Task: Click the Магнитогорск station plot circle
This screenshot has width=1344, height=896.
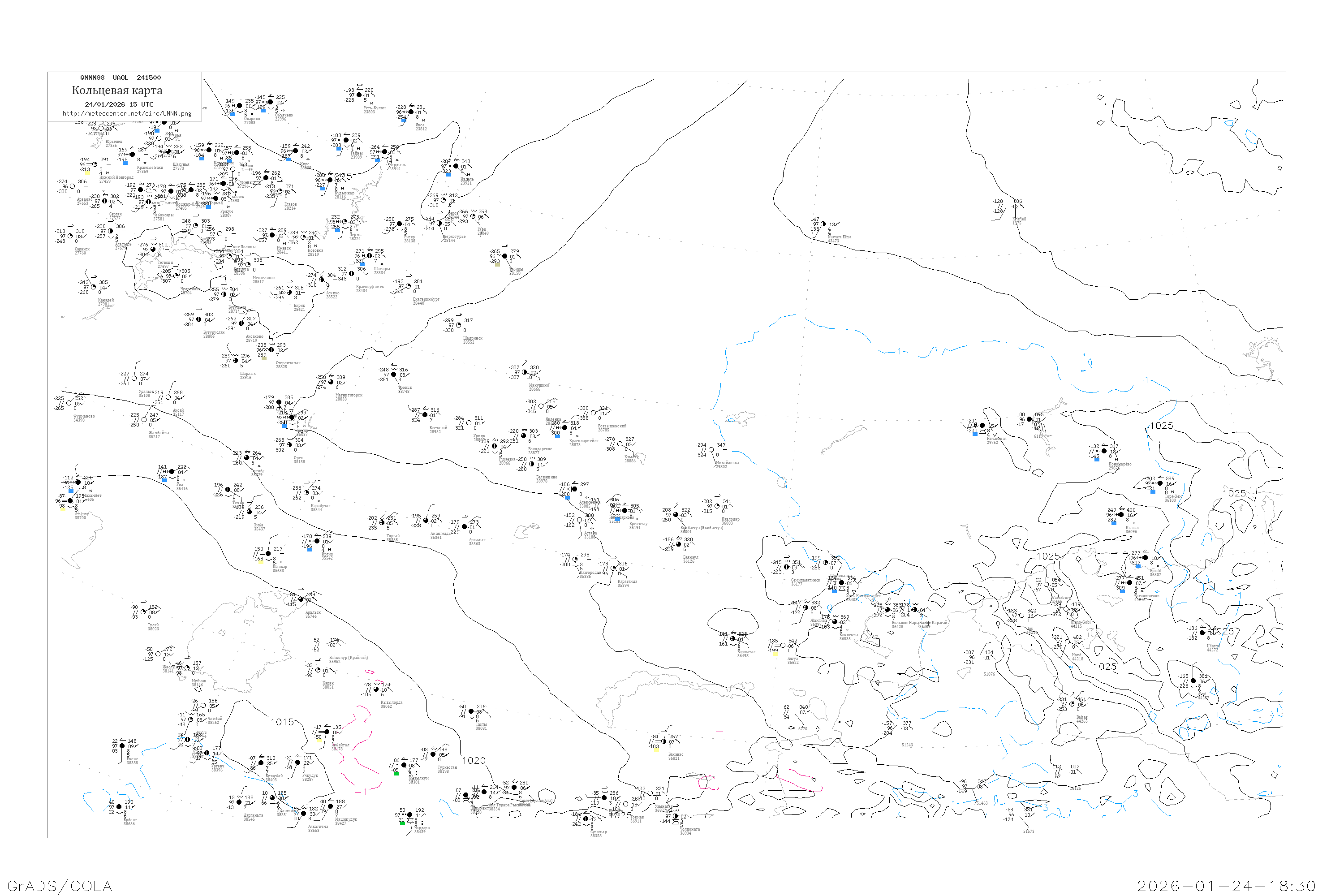Action: point(331,382)
